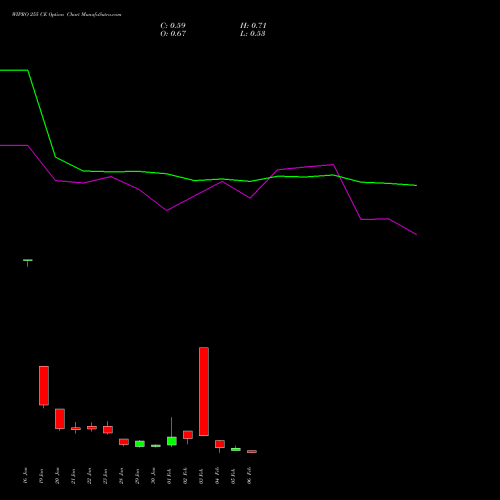This screenshot has height=500, width=500.
Task: Select the close value C: 0.59
Action: pyautogui.click(x=173, y=26)
